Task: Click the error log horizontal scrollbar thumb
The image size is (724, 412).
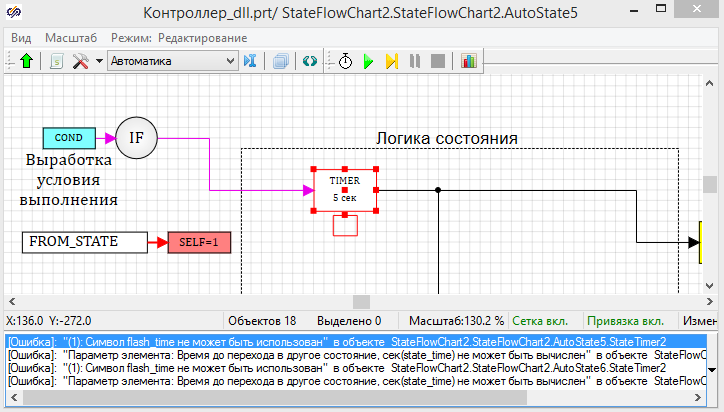Action: pyautogui.click(x=275, y=397)
